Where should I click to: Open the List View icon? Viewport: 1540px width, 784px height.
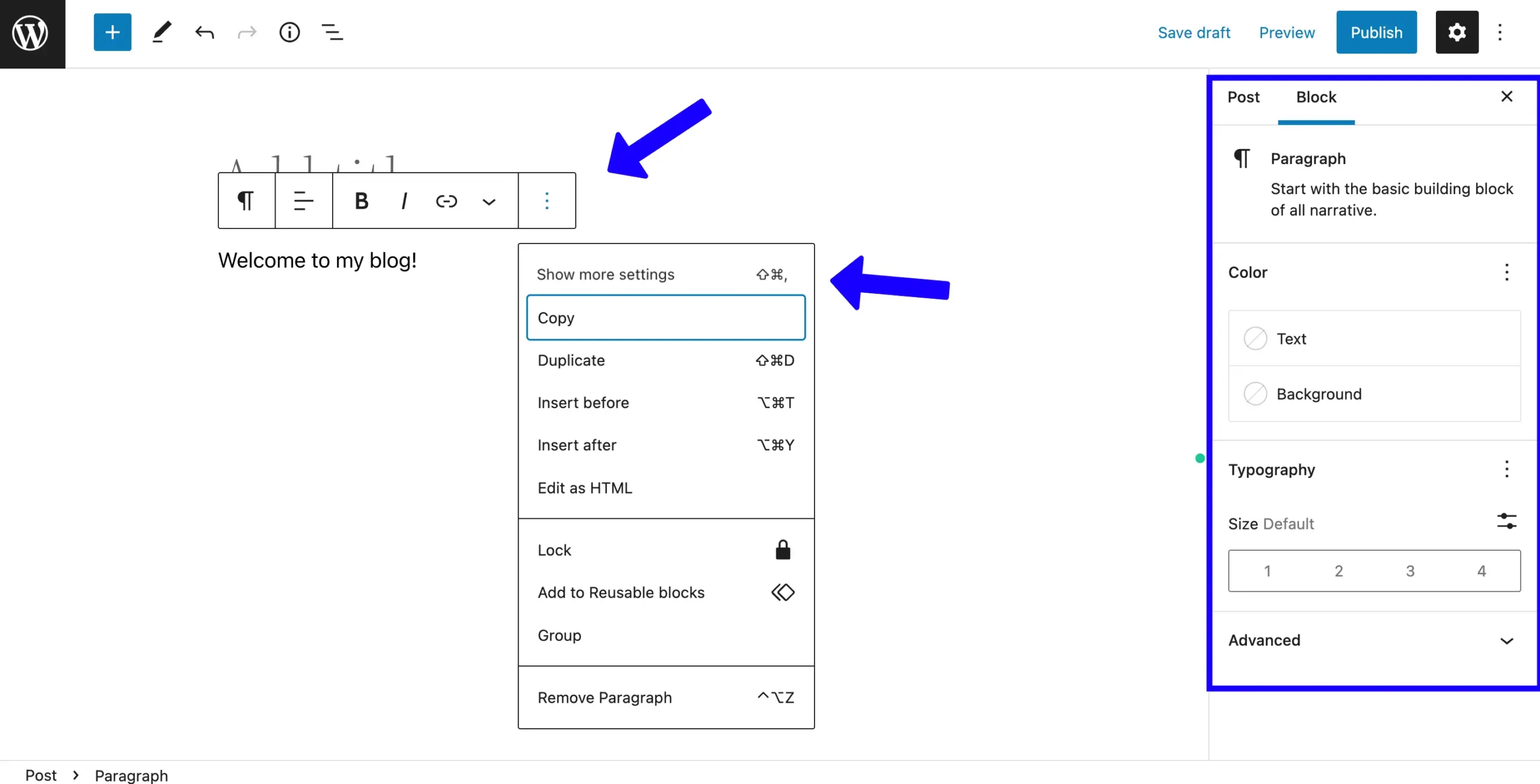[x=332, y=32]
